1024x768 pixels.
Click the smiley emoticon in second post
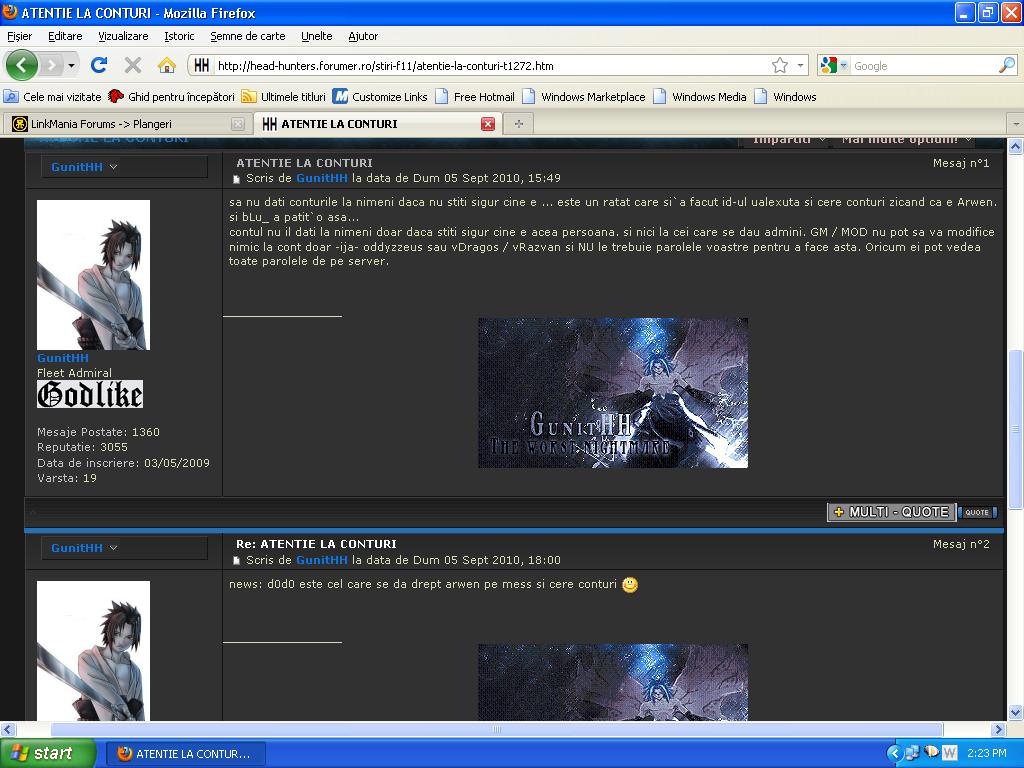pyautogui.click(x=630, y=584)
